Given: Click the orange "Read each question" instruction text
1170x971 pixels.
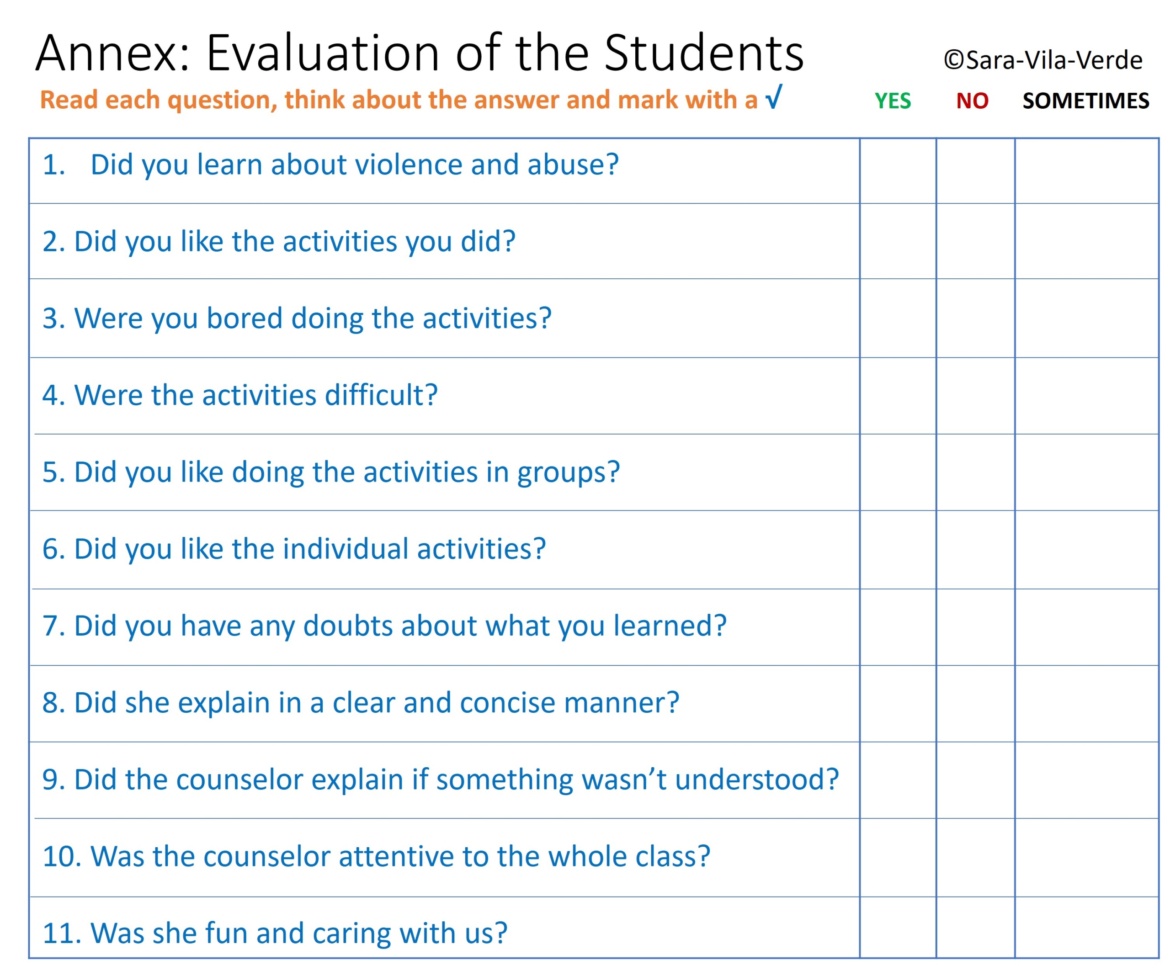Looking at the screenshot, I should pyautogui.click(x=398, y=100).
